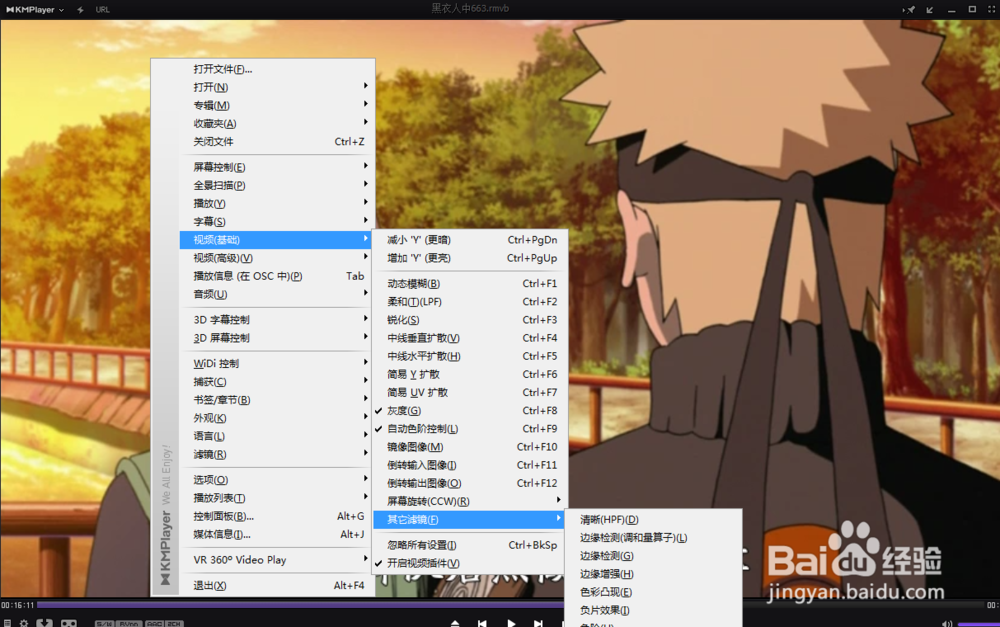
Task: Open the 捕获(C) submenu
Action: pyautogui.click(x=277, y=381)
